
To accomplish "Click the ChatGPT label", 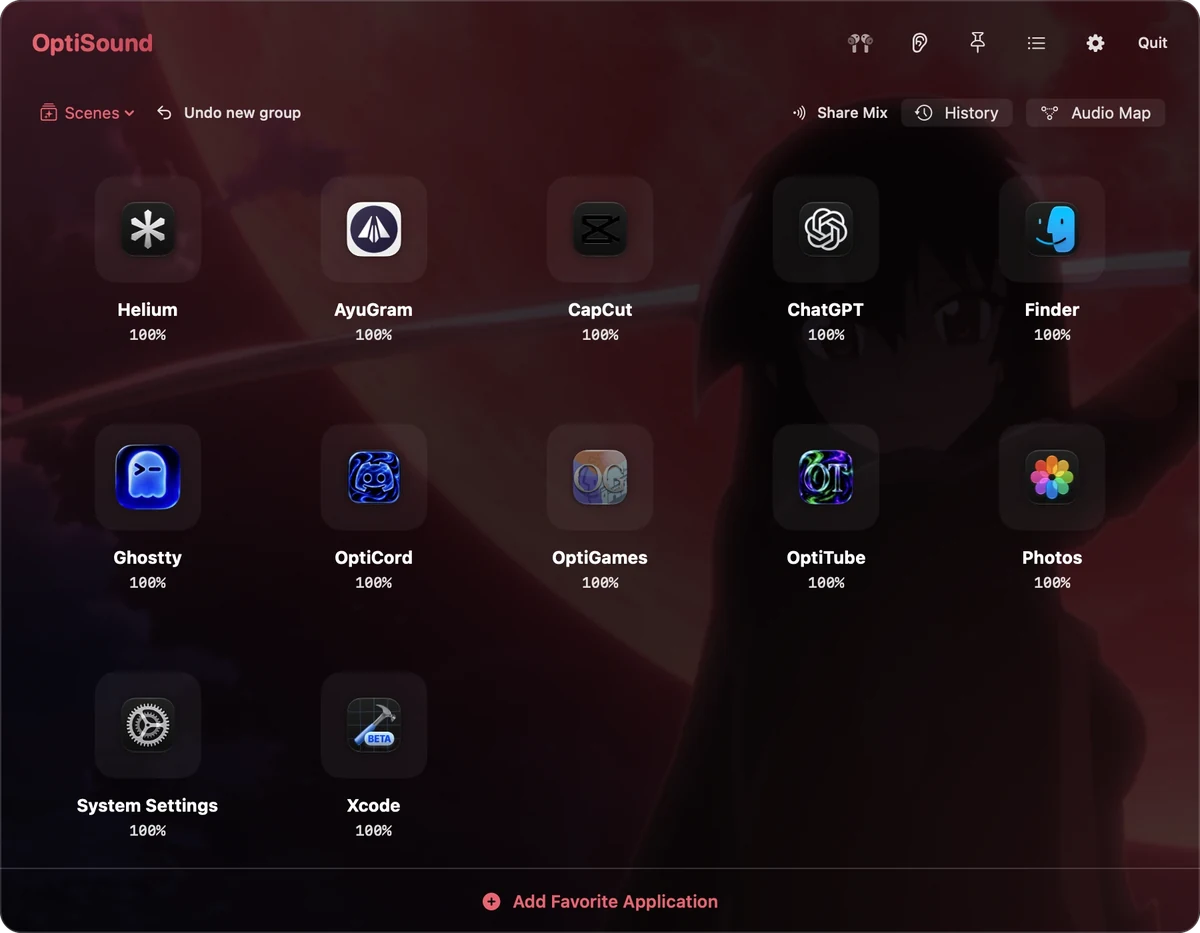I will [826, 310].
